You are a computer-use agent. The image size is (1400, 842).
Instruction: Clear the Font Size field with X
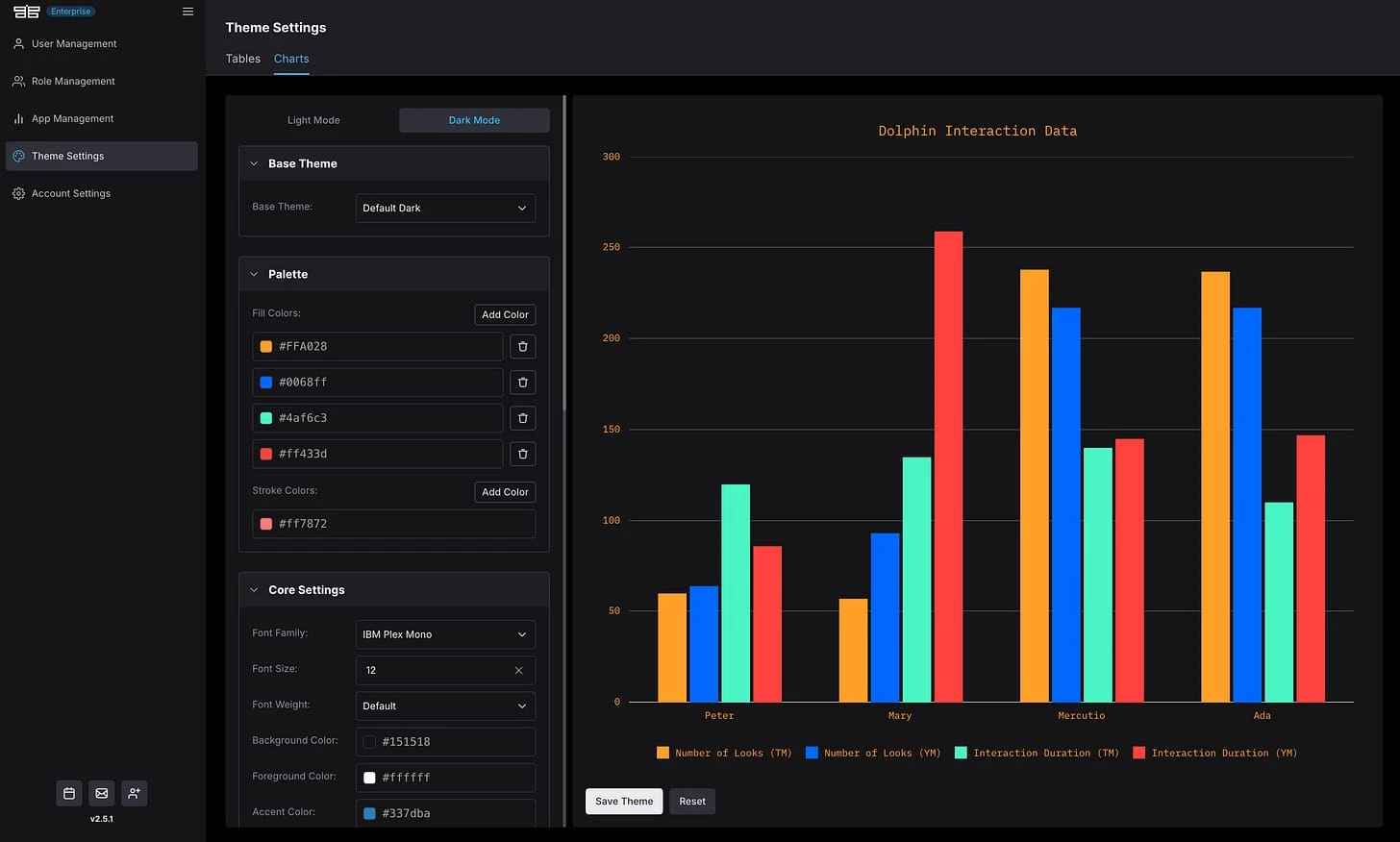[518, 671]
